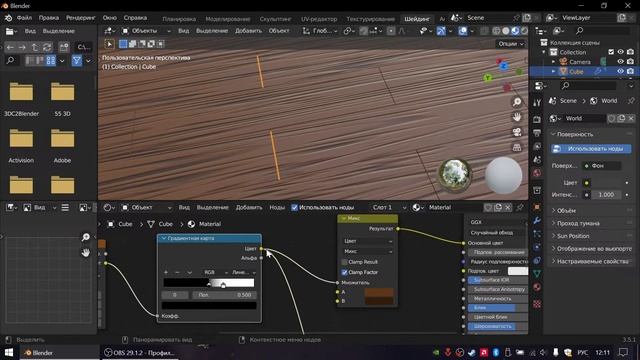Hide Cube in viewport via eye icon
The width and height of the screenshot is (640, 360).
click(620, 71)
